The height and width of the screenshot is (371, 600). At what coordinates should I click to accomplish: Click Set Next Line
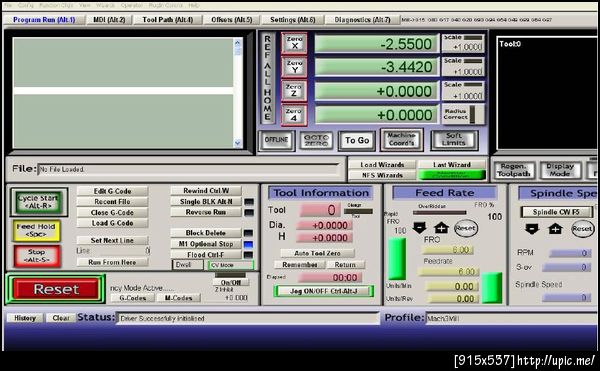point(112,240)
